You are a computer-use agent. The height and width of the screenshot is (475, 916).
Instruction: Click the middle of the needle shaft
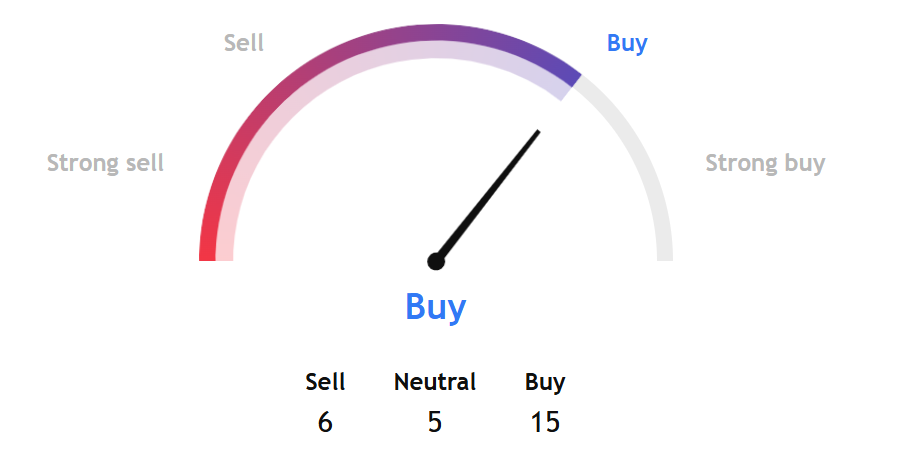tap(487, 196)
